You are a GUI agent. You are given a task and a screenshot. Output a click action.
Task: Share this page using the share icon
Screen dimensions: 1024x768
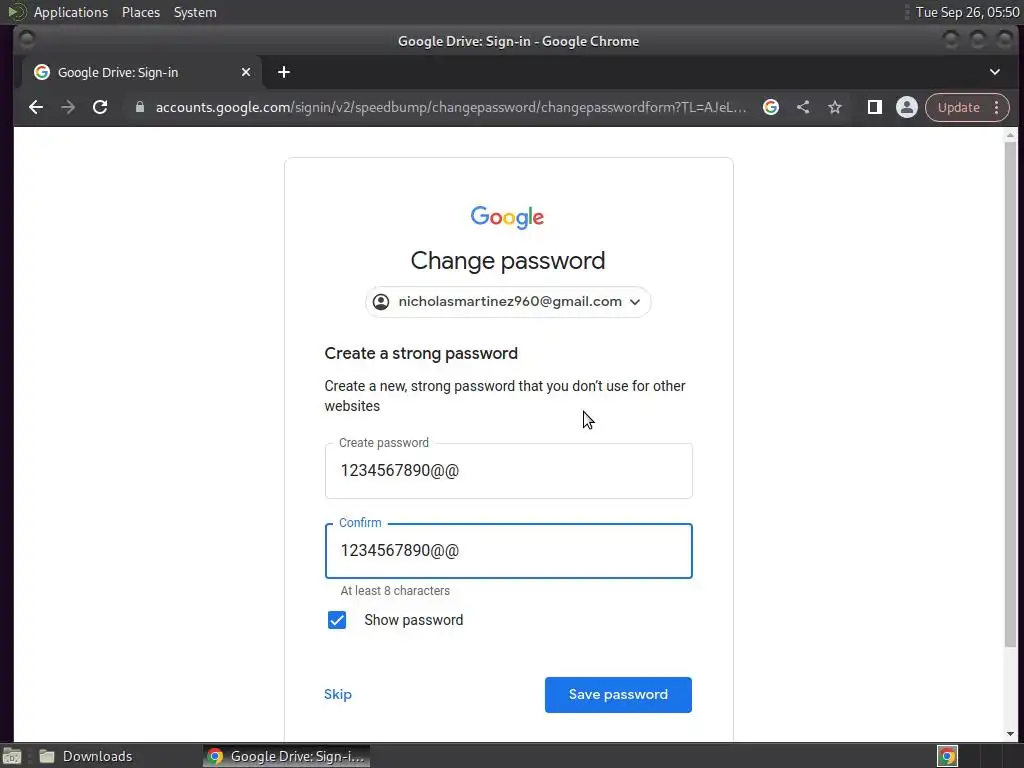[x=803, y=107]
